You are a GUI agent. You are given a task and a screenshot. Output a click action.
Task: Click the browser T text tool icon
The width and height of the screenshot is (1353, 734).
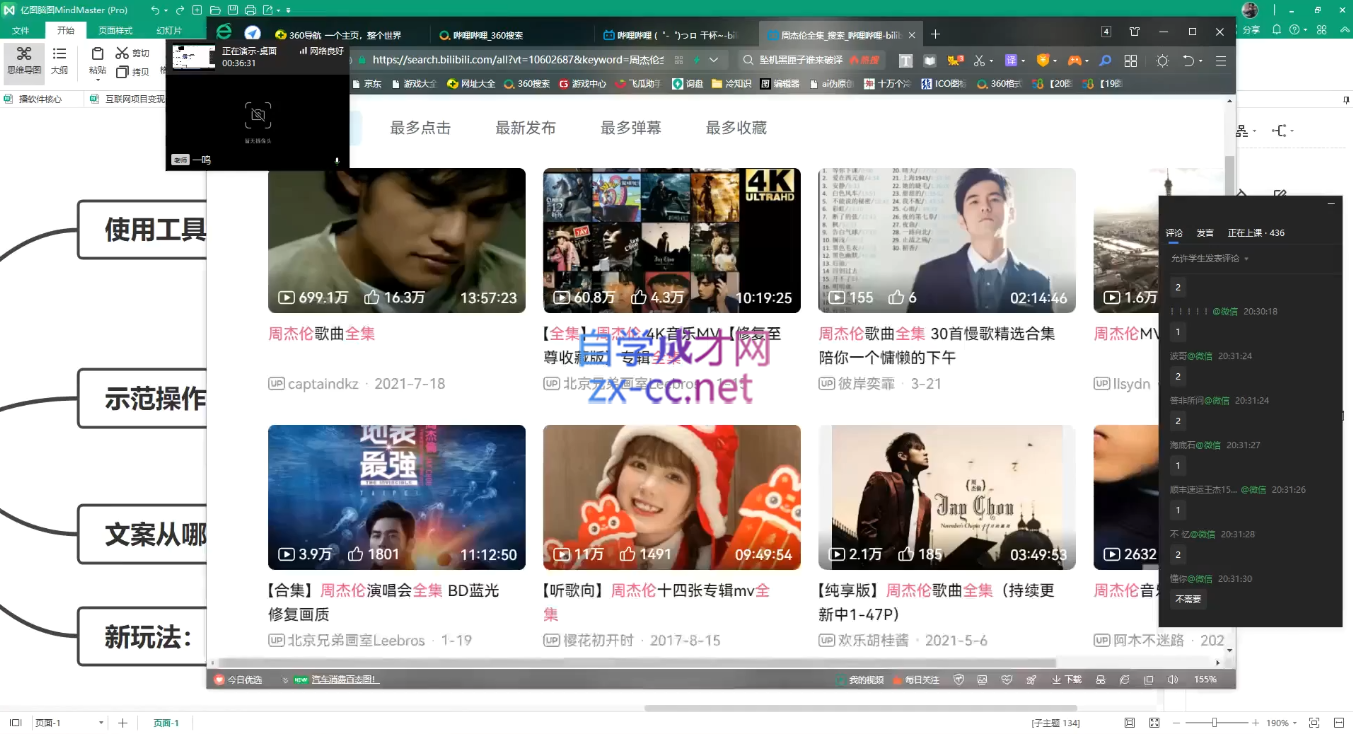(905, 60)
